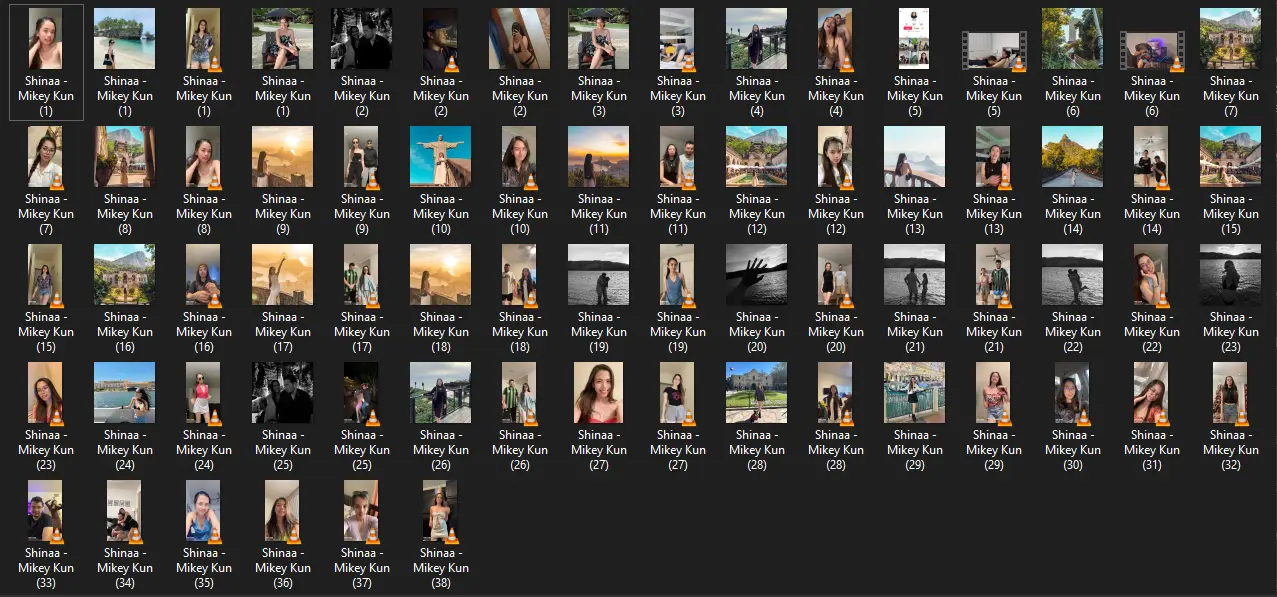Select the VLC video file Shinaa - Mikey Kun (7)
Viewport: 1277px width, 597px height.
[x=45, y=157]
